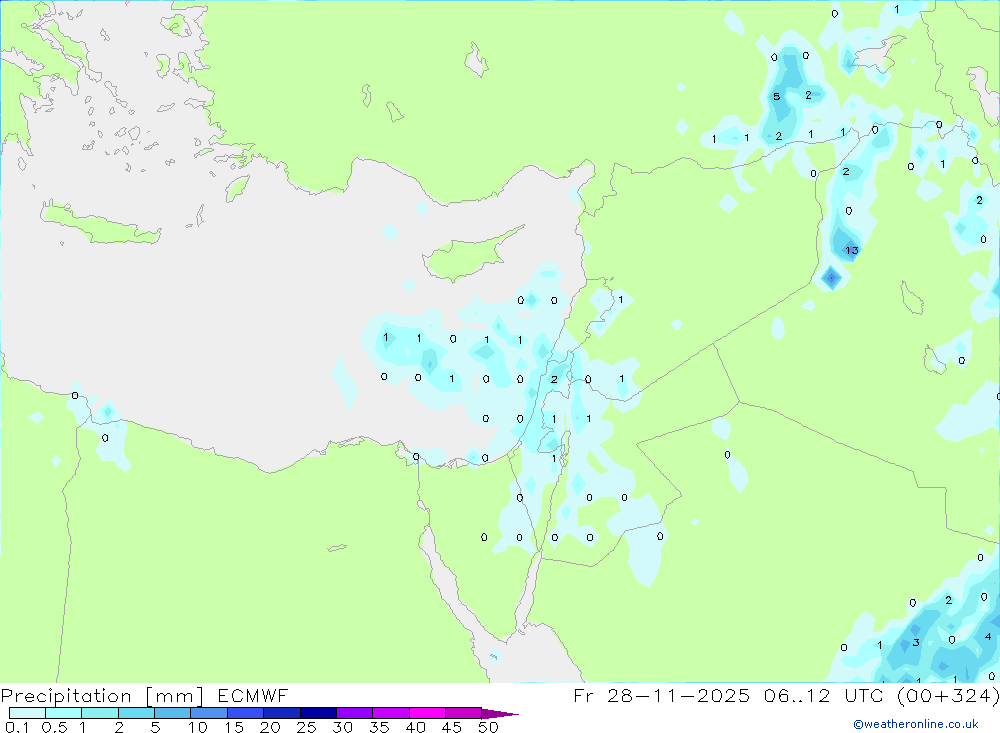
Task: Pick the 15–20 mm legend color swatch
Action: pyautogui.click(x=246, y=713)
